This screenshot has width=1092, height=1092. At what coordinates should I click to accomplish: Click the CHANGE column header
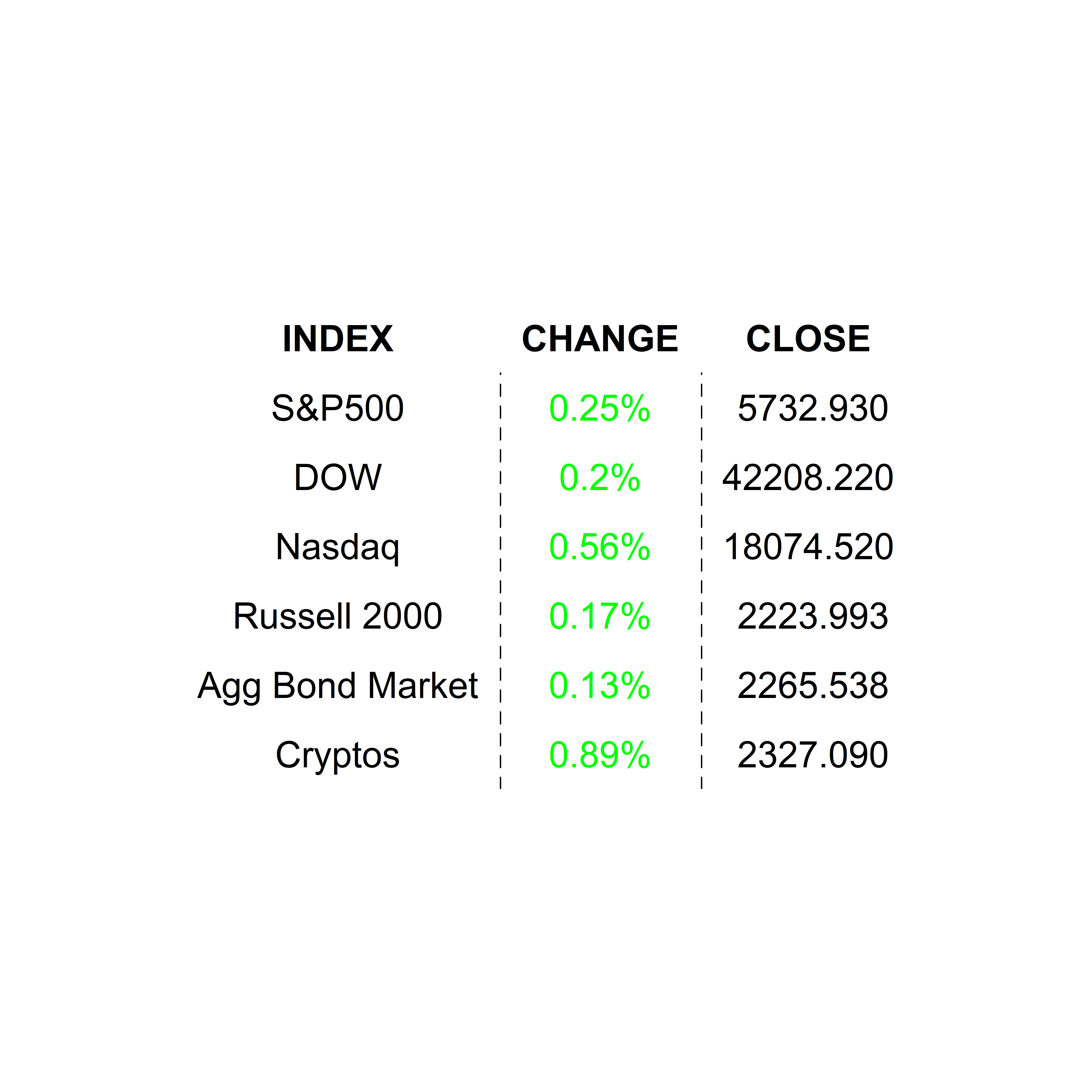600,339
